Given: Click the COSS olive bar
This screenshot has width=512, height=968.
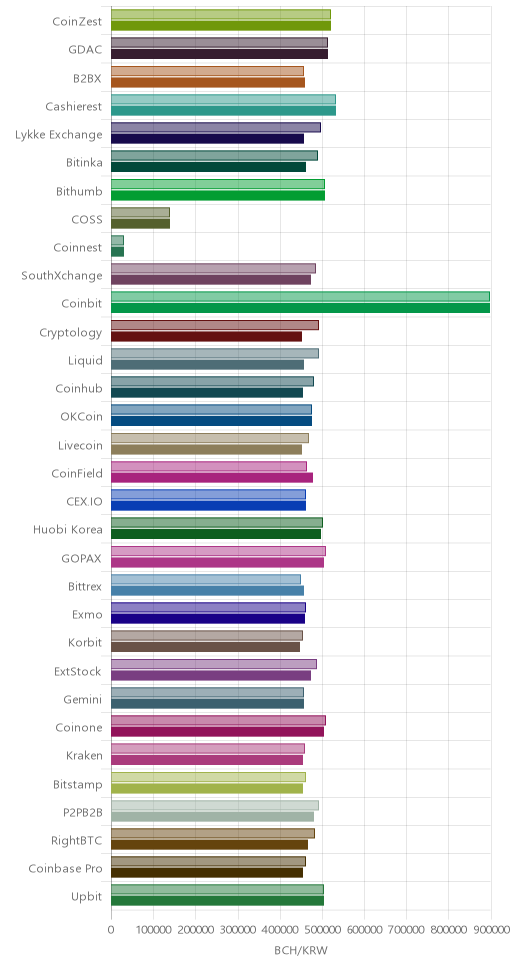Looking at the screenshot, I should click(140, 223).
